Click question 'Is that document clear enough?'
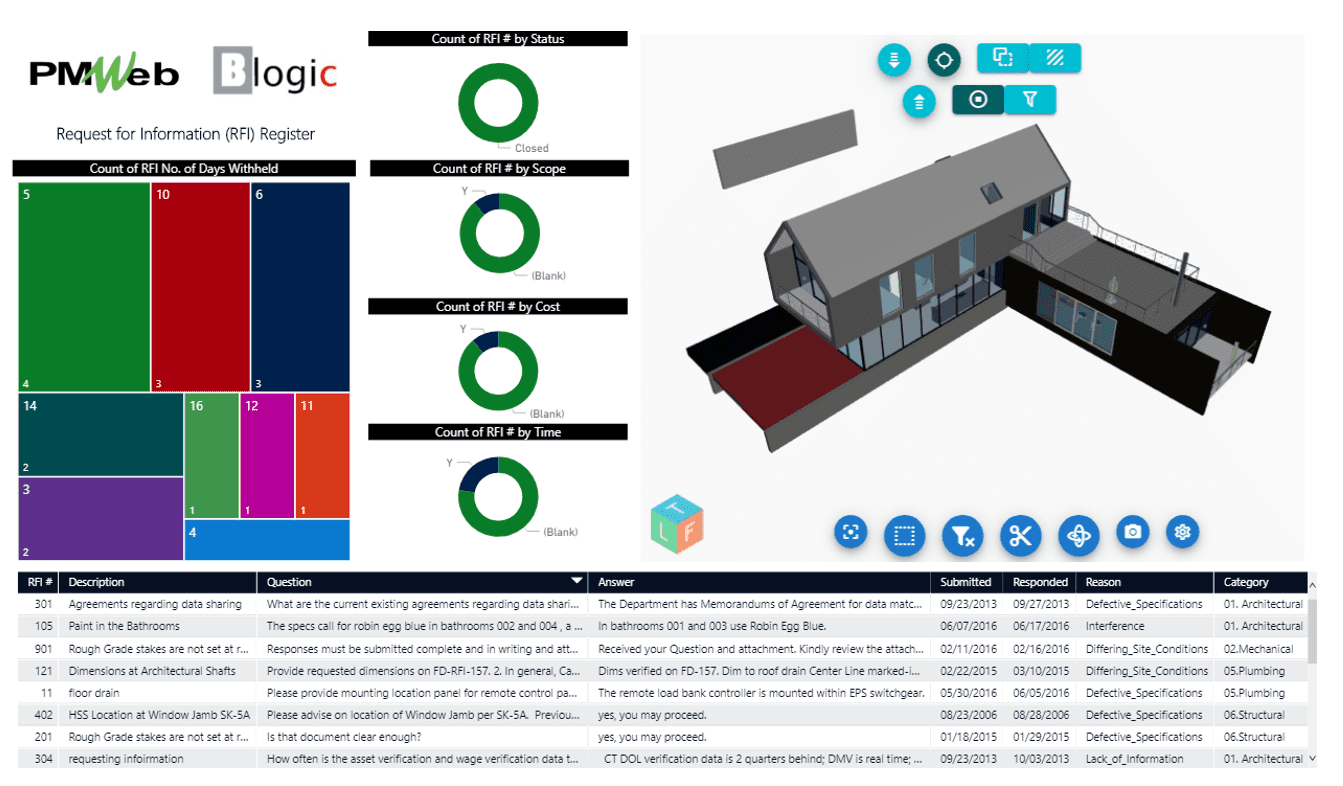Viewport: 1343px width, 786px height. click(344, 737)
